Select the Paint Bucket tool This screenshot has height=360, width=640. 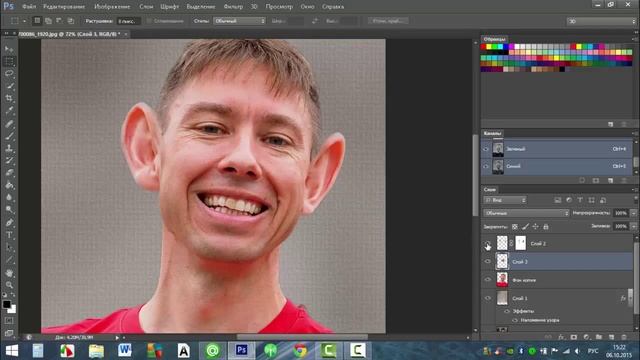(x=9, y=185)
